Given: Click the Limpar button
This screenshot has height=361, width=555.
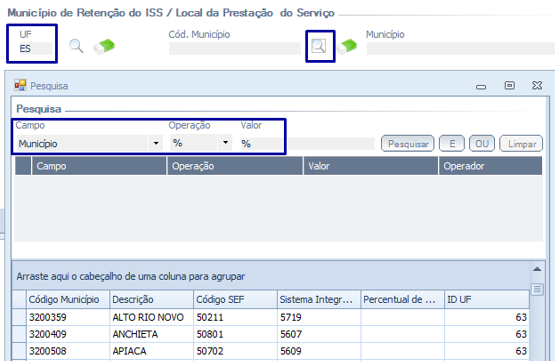Looking at the screenshot, I should 521,144.
